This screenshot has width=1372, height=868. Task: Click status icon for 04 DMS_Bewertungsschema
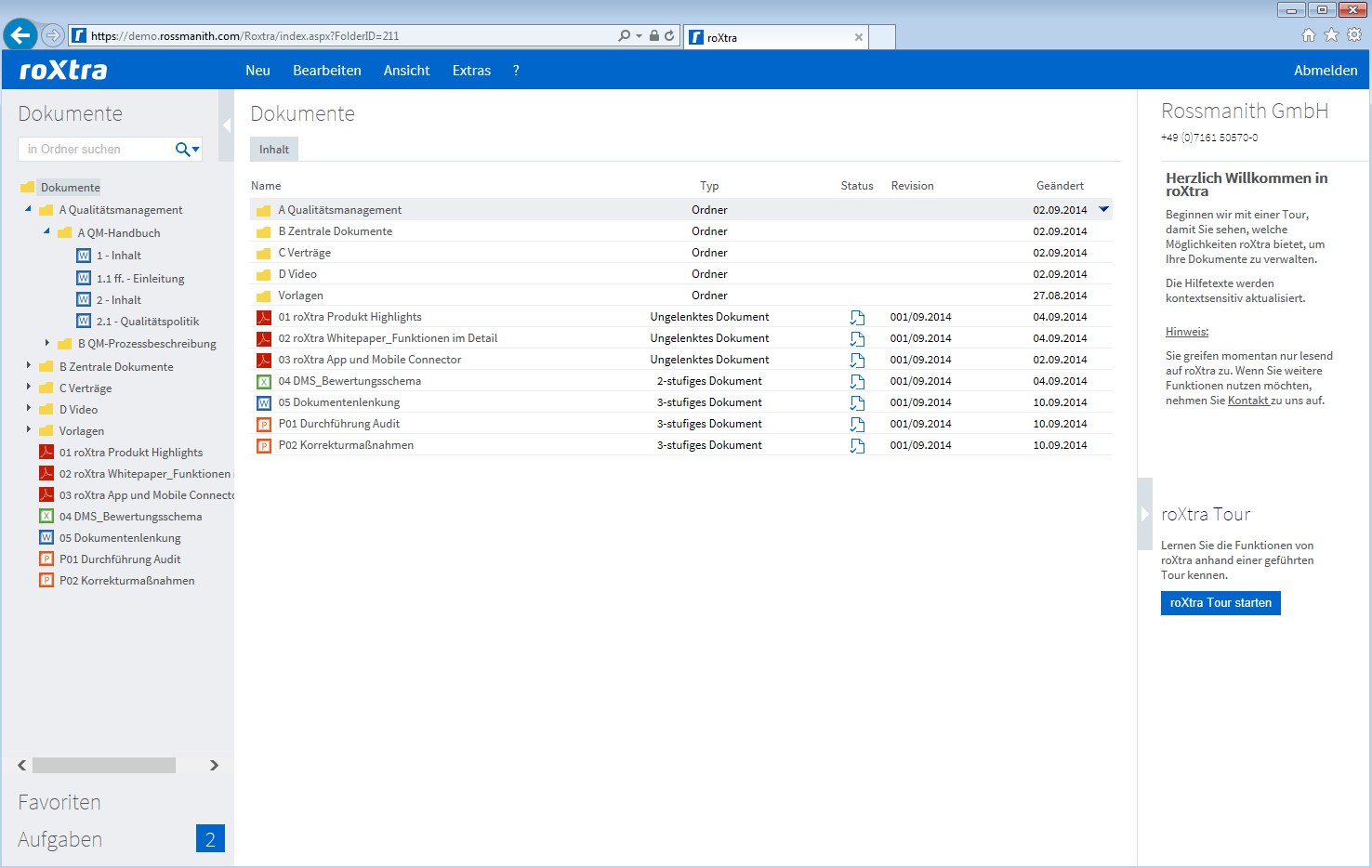(x=857, y=382)
